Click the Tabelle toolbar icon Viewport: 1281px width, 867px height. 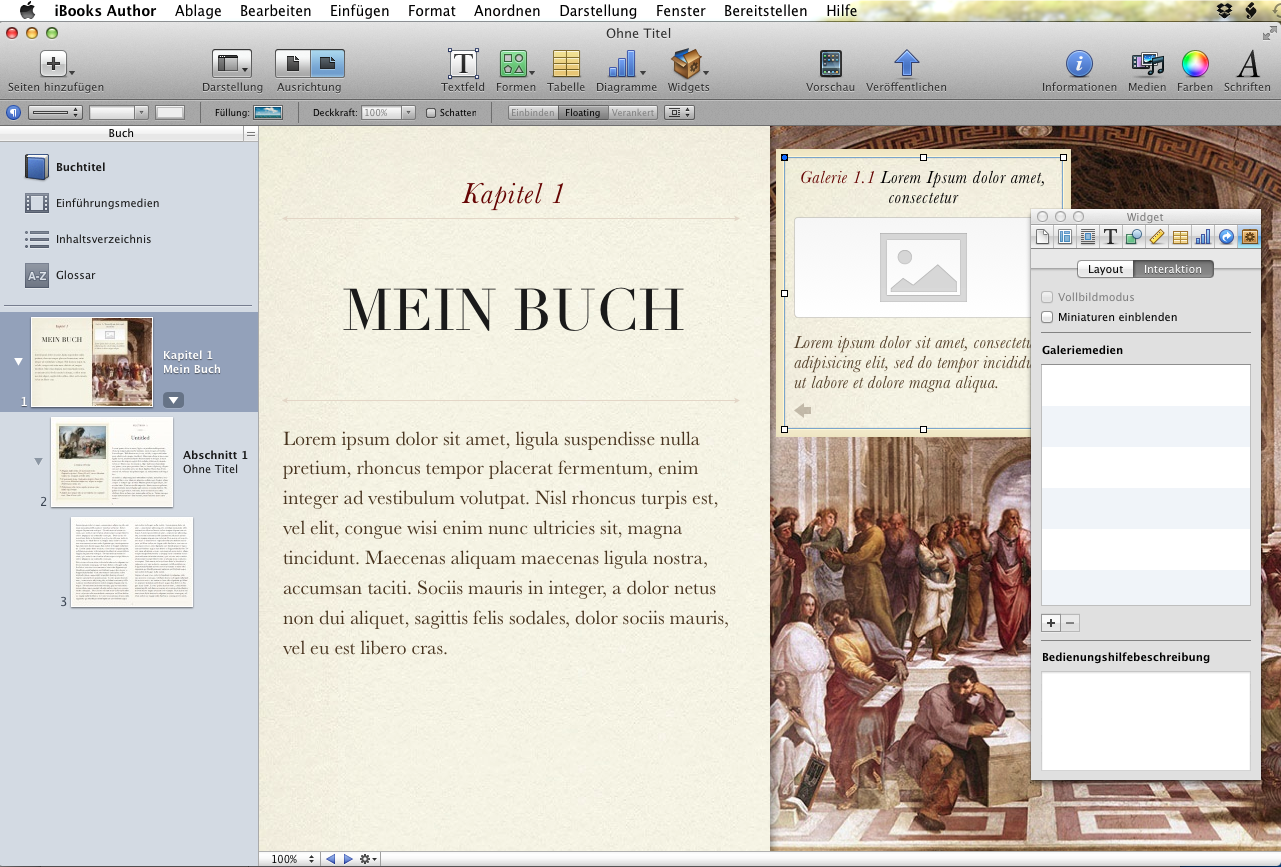tap(566, 65)
